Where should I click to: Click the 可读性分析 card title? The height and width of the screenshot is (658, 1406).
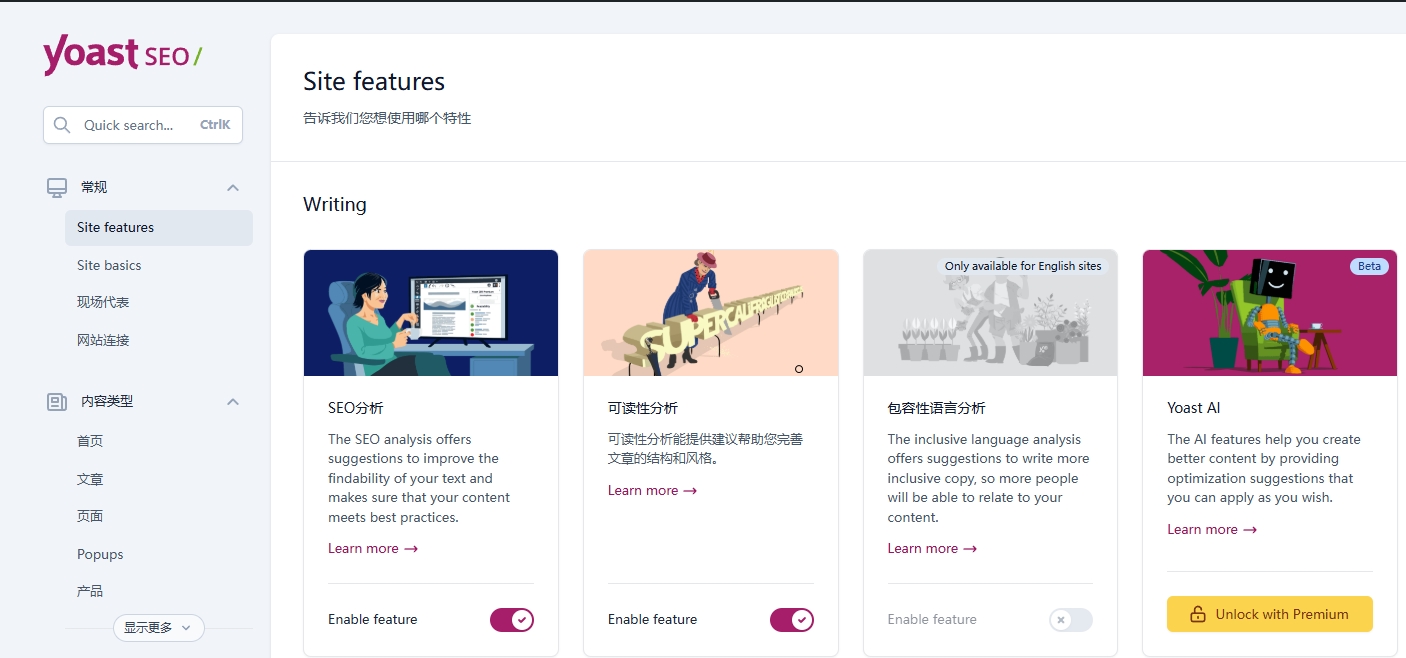click(643, 408)
